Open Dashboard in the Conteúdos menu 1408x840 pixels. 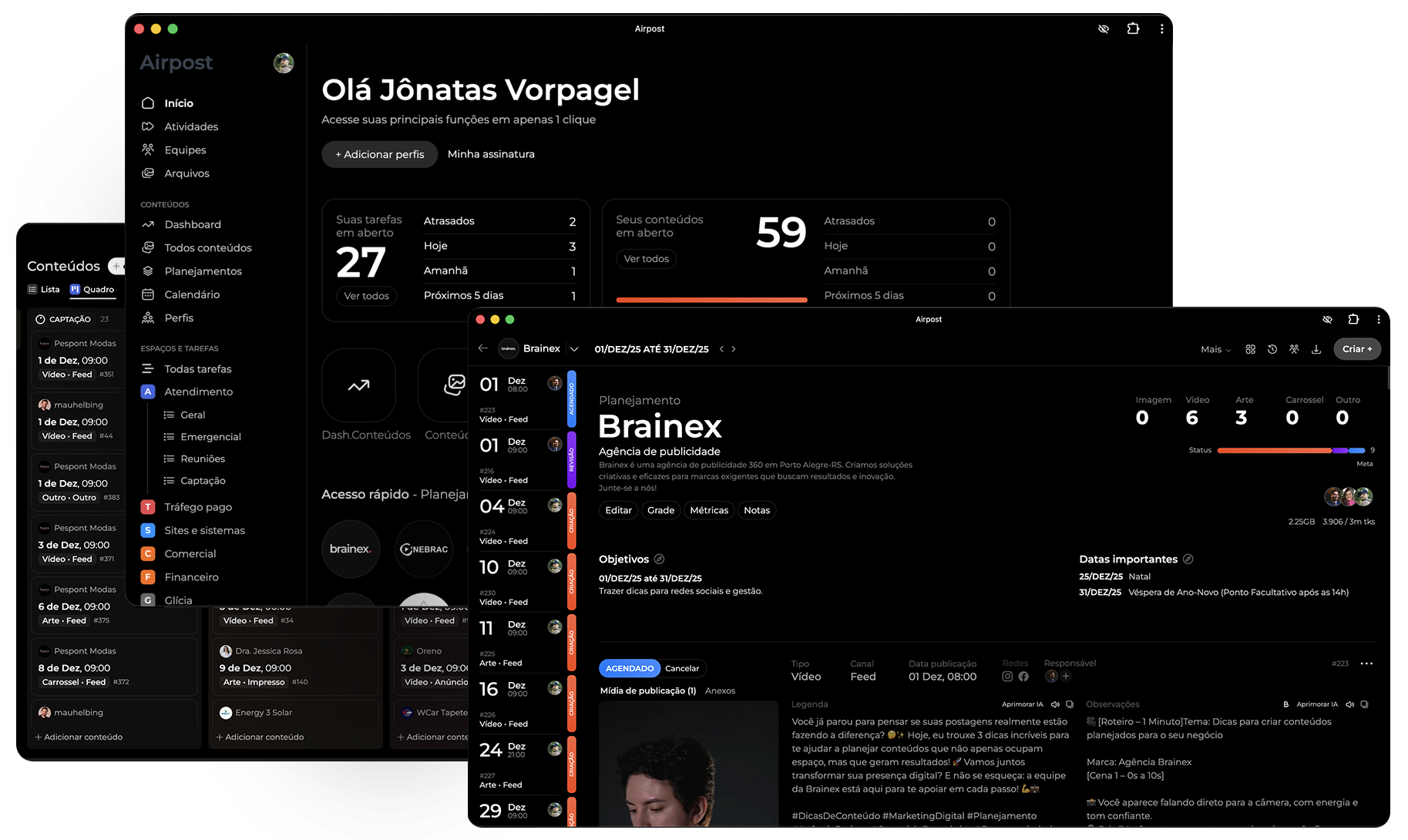[192, 224]
